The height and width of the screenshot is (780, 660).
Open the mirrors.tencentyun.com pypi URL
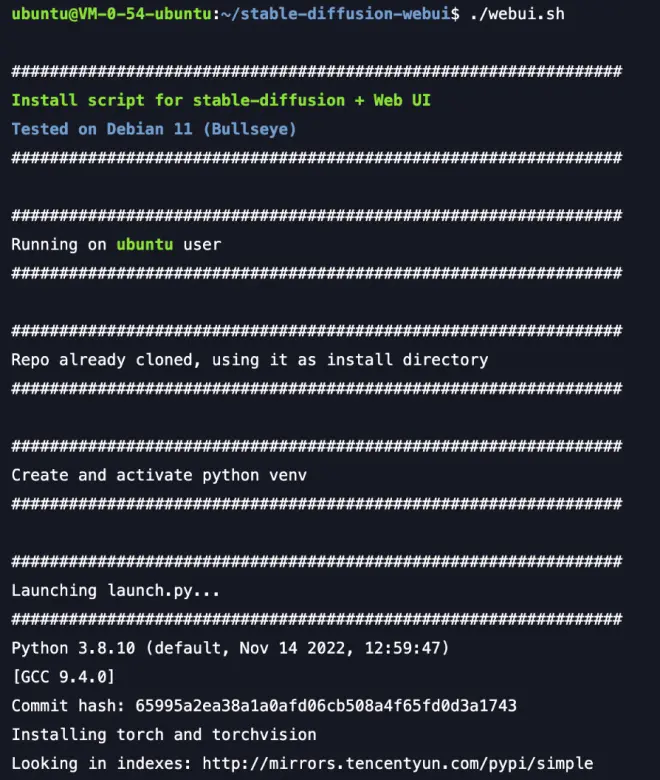point(397,764)
